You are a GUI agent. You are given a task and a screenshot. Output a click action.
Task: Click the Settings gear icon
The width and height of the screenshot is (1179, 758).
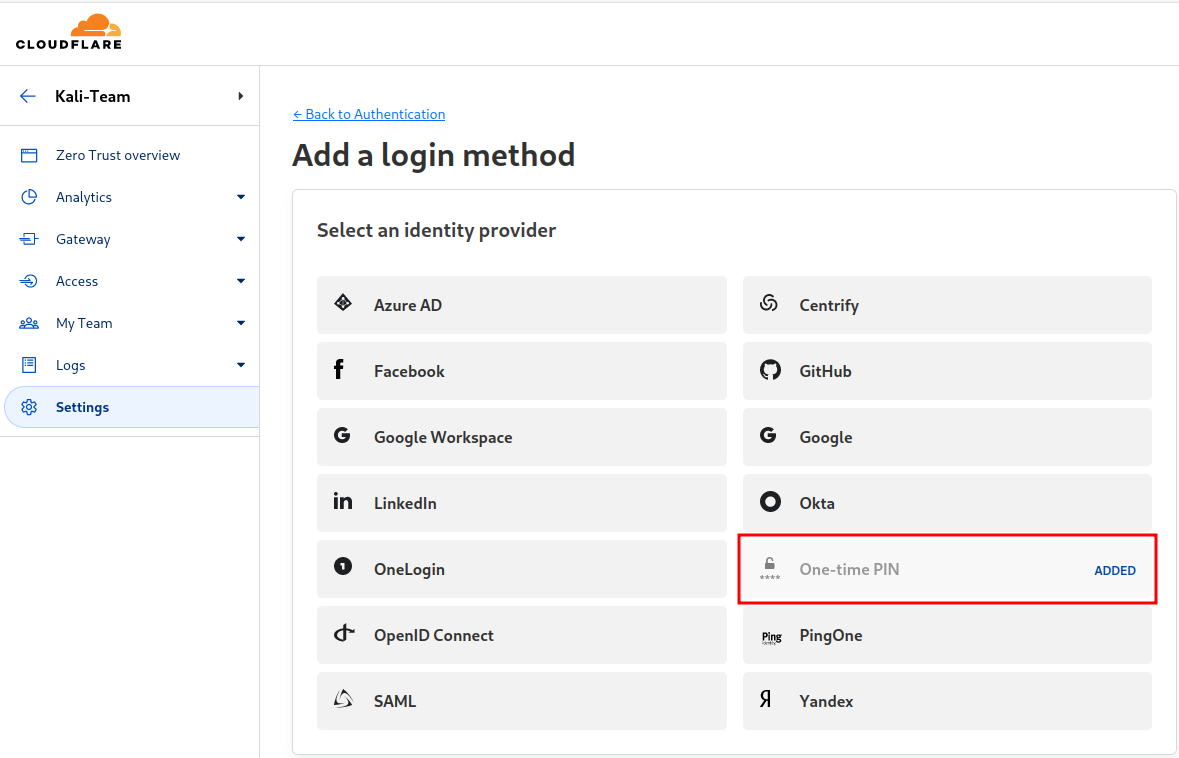click(x=29, y=408)
